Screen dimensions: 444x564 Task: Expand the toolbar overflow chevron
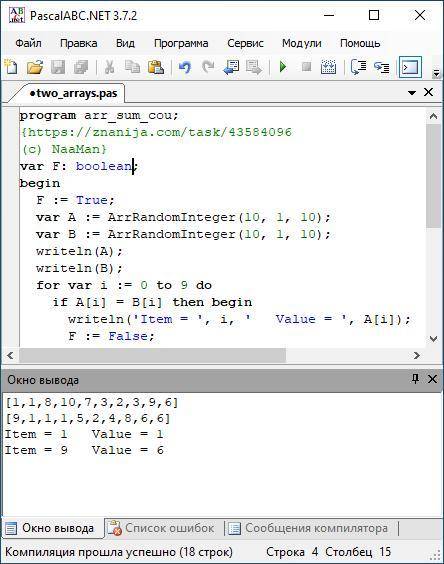(x=436, y=73)
